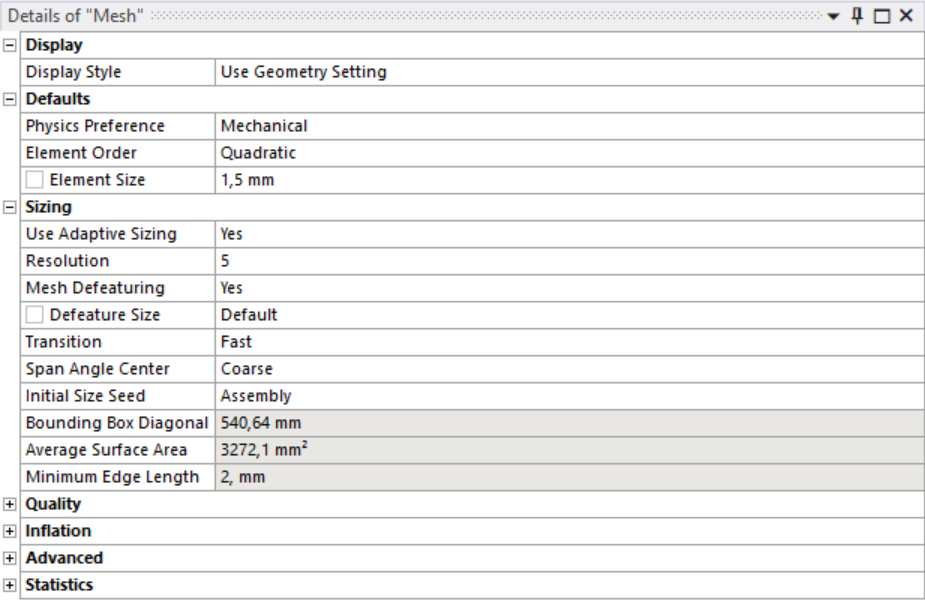This screenshot has height=609, width=925.
Task: Expand the Statistics section
Action: [x=10, y=586]
